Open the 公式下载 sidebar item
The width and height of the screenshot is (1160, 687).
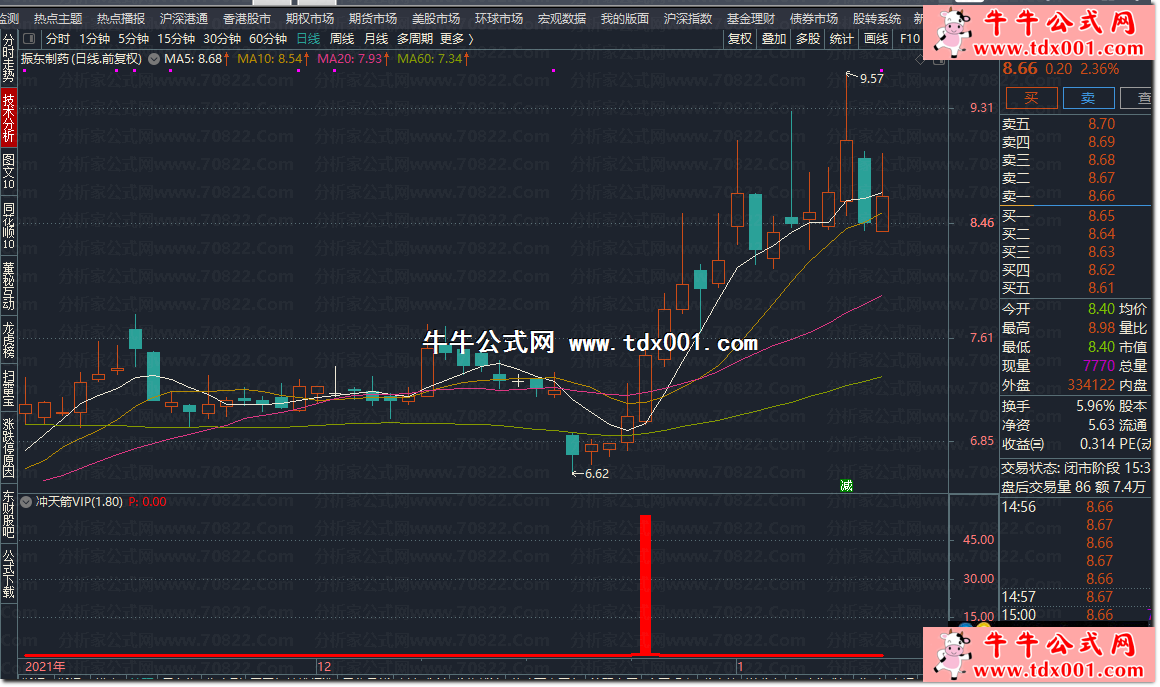click(x=9, y=573)
